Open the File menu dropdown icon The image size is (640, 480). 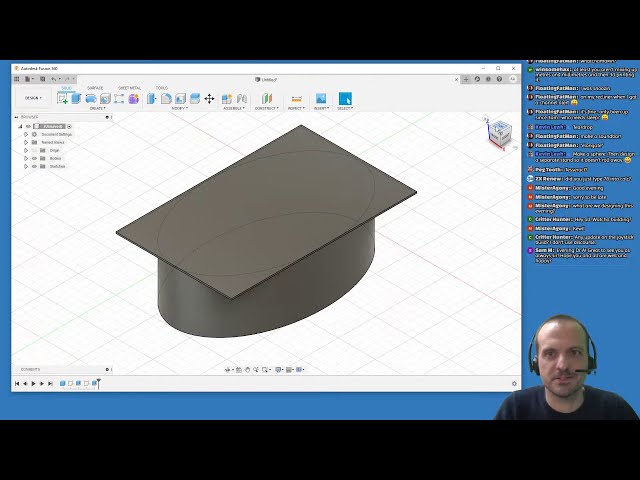[29, 79]
